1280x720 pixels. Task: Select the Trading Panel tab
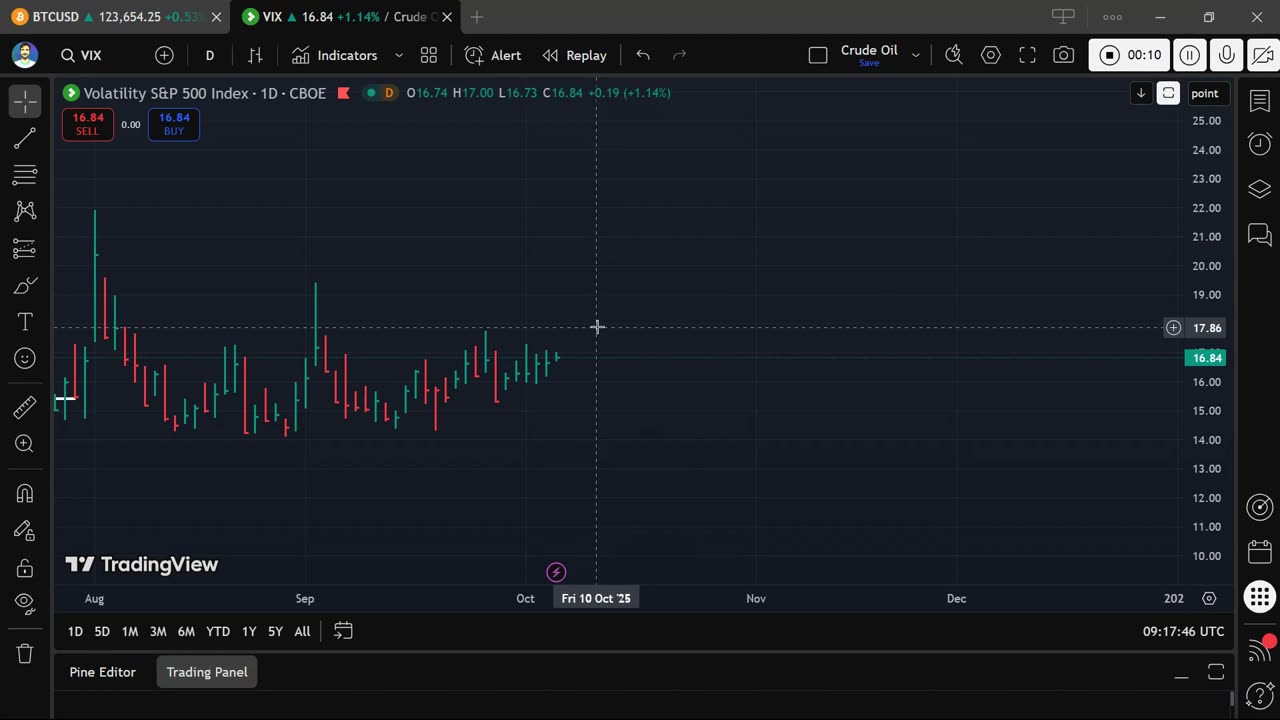[207, 672]
